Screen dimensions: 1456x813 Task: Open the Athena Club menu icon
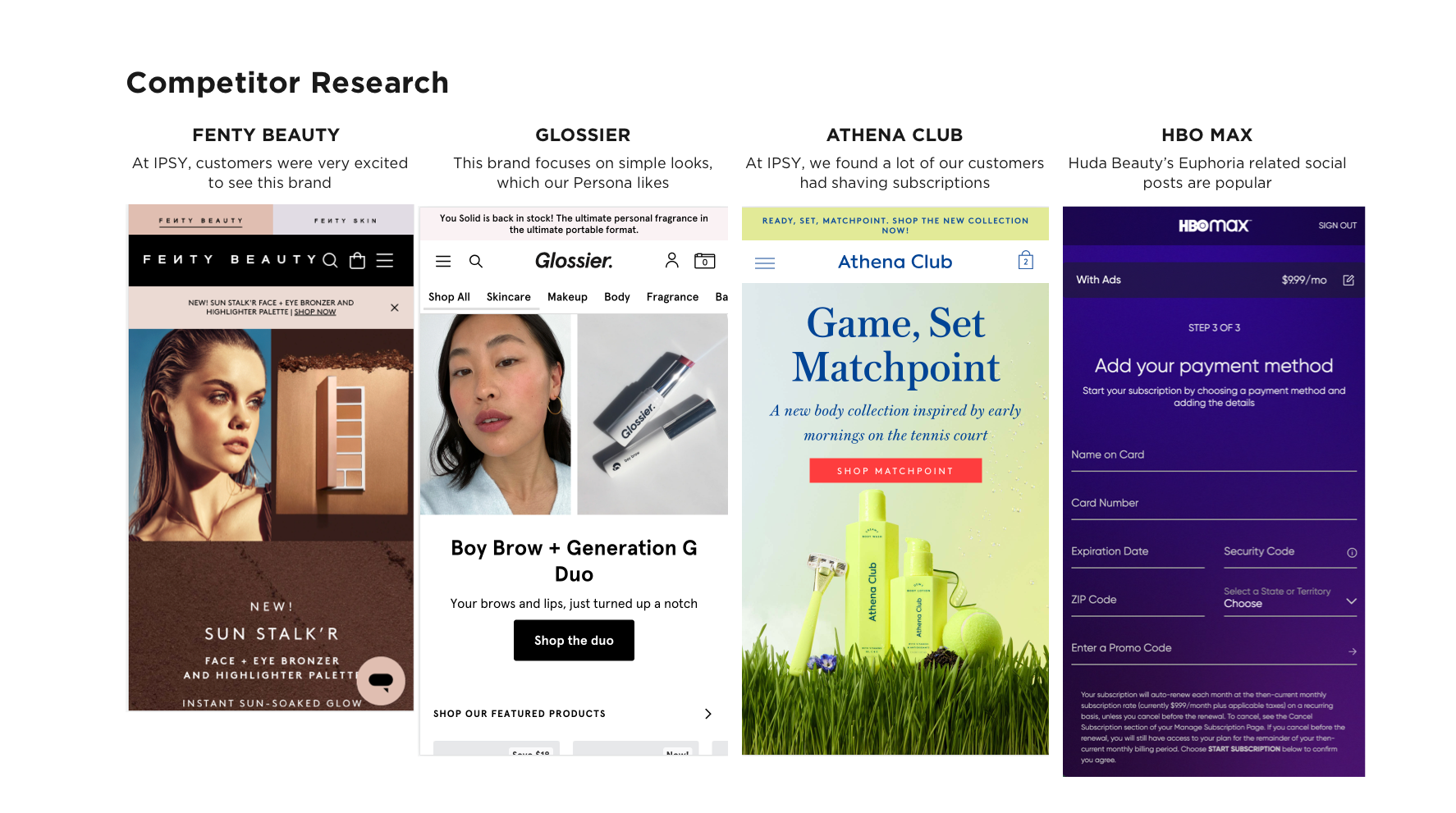tap(765, 263)
